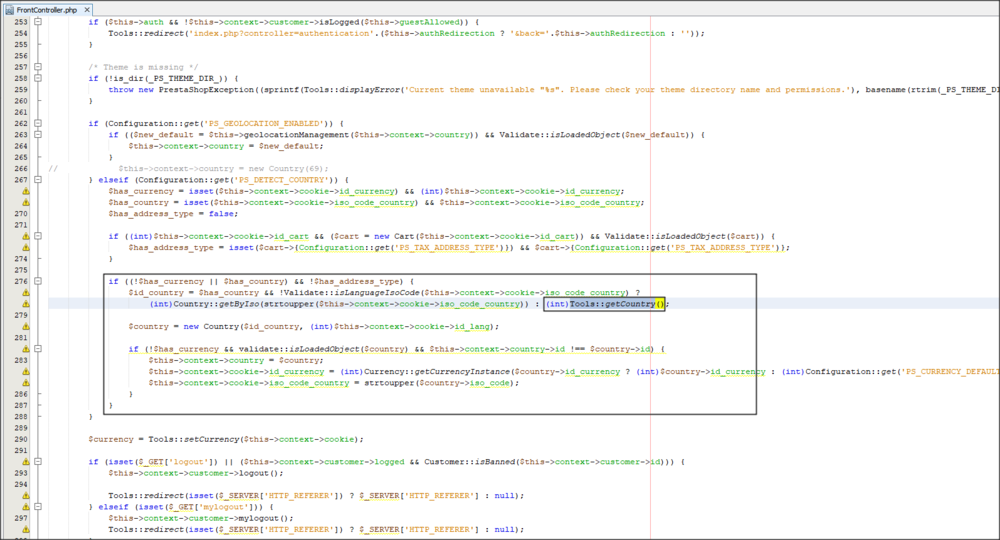The height and width of the screenshot is (540, 1000).
Task: Collapse the PS_GEOLOCATION_ENABLED fold at line 262
Action: (x=38, y=124)
